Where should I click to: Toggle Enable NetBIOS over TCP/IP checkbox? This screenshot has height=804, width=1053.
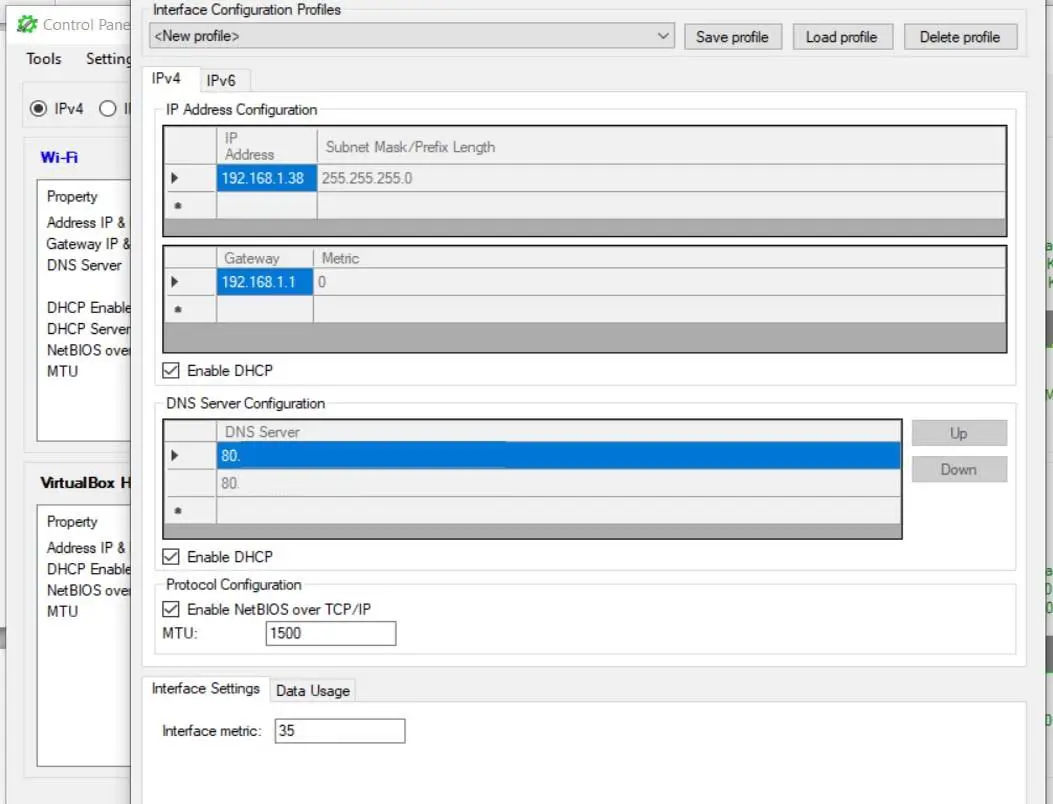171,609
